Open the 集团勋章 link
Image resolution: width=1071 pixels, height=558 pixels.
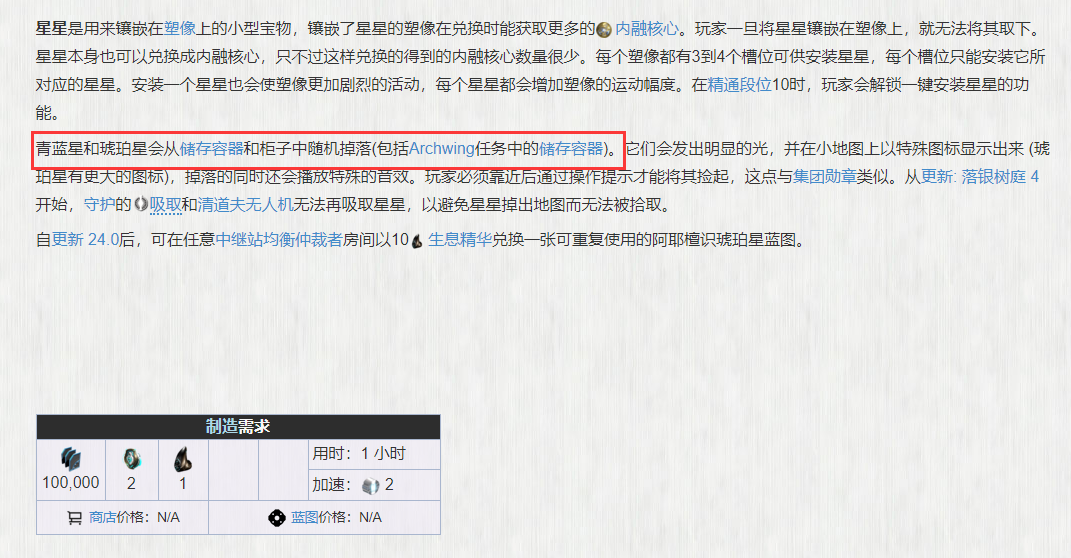(825, 177)
